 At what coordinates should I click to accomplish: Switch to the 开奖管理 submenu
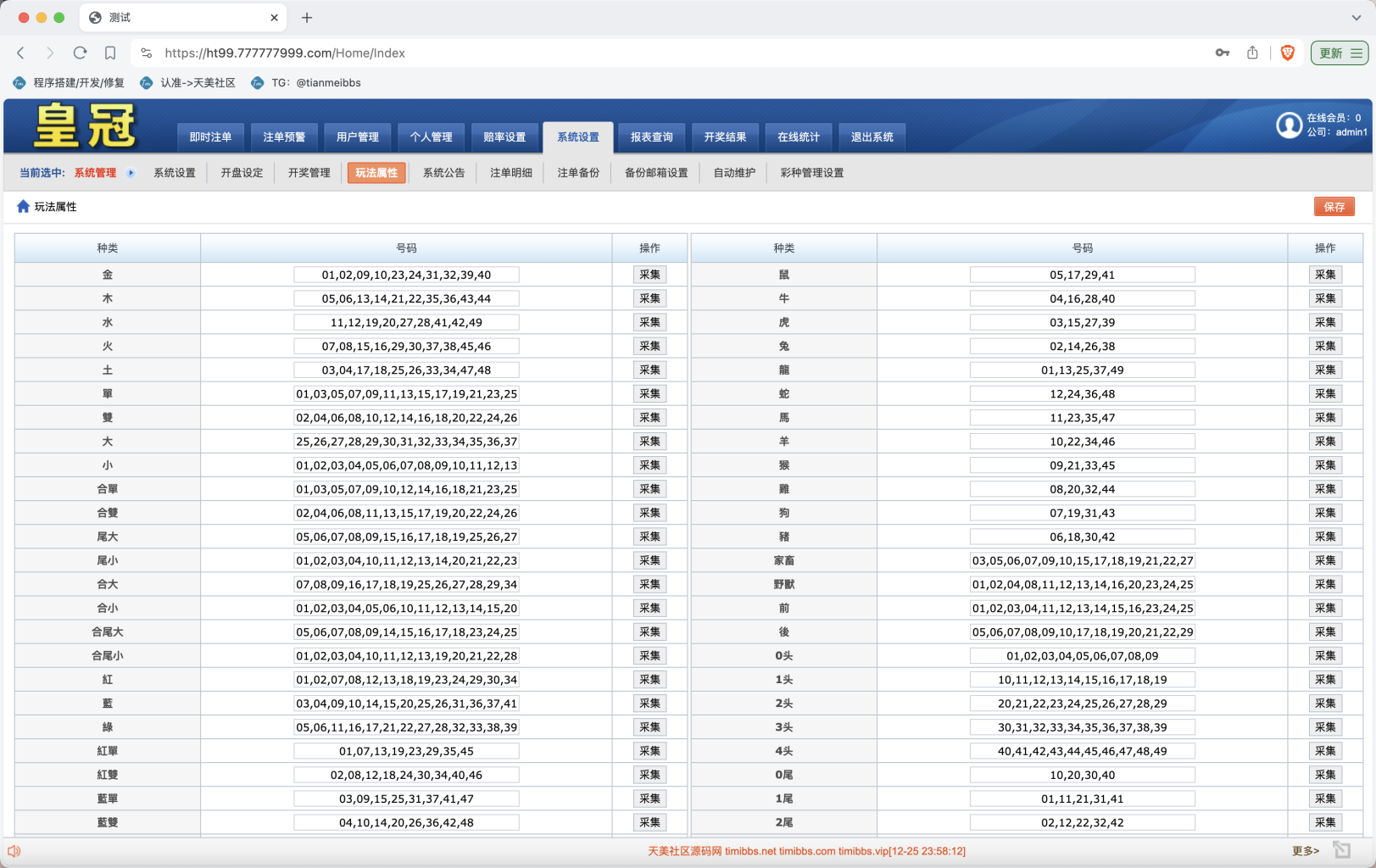pyautogui.click(x=309, y=173)
